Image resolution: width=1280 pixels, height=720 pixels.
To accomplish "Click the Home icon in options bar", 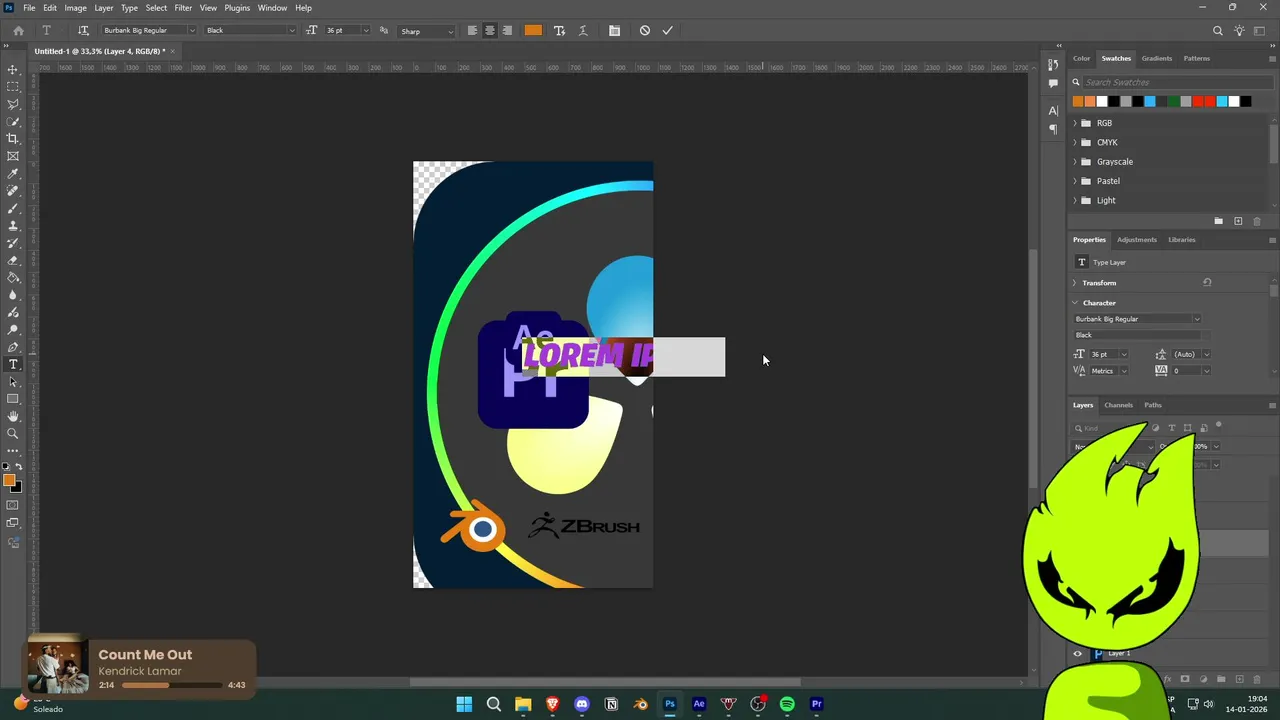I will pos(18,30).
